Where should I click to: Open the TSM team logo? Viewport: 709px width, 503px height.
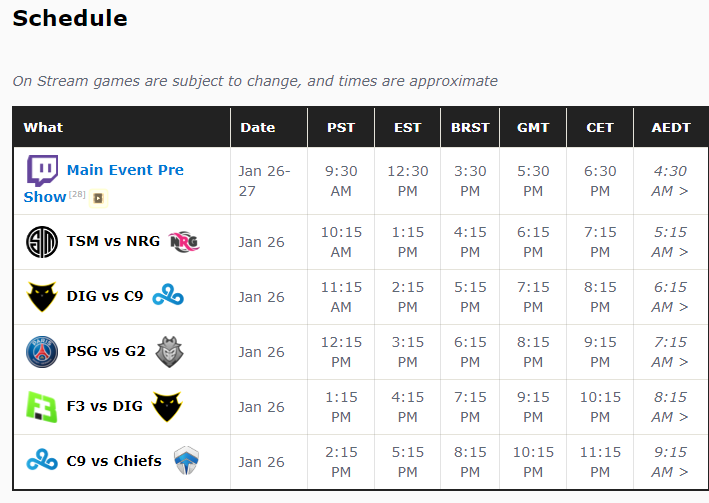click(42, 242)
